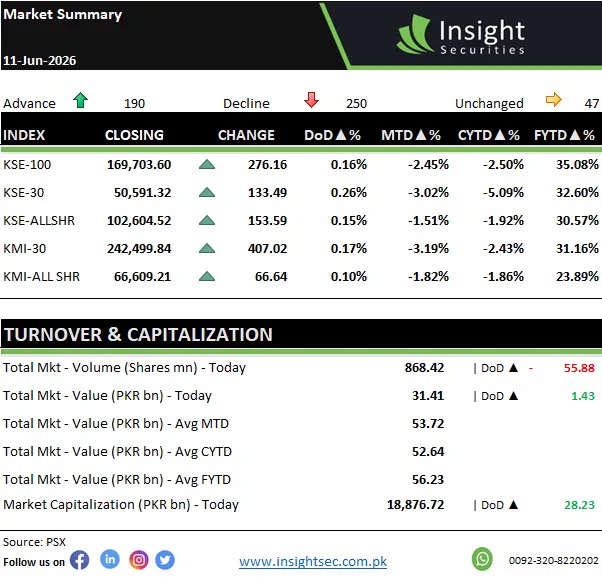
Task: Click the KSE-100 FYTD value 35.08%
Action: (577, 165)
